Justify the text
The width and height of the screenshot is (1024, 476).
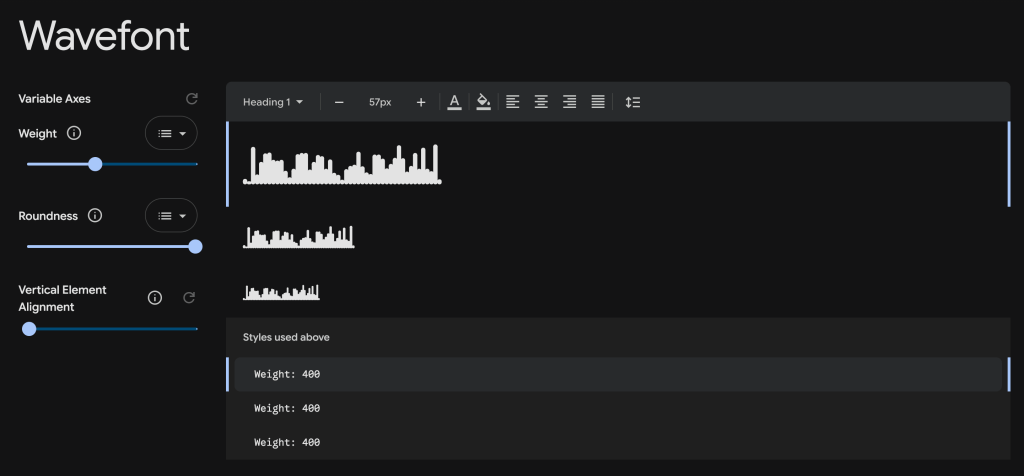[x=598, y=102]
